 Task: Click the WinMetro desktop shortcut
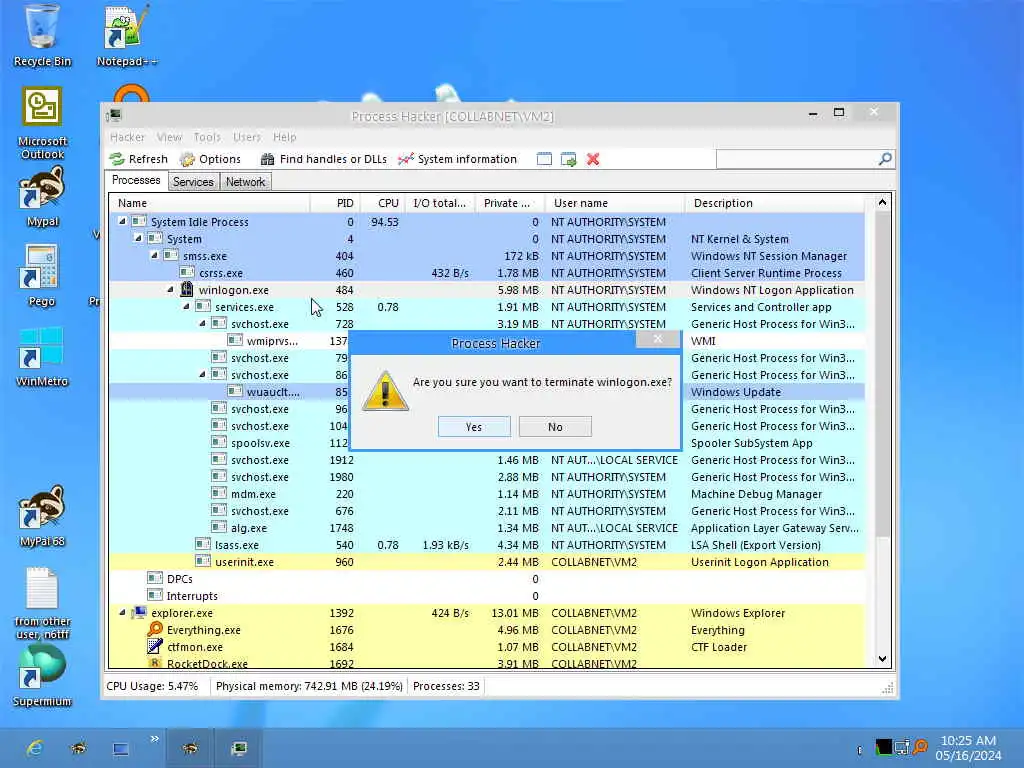tap(42, 356)
